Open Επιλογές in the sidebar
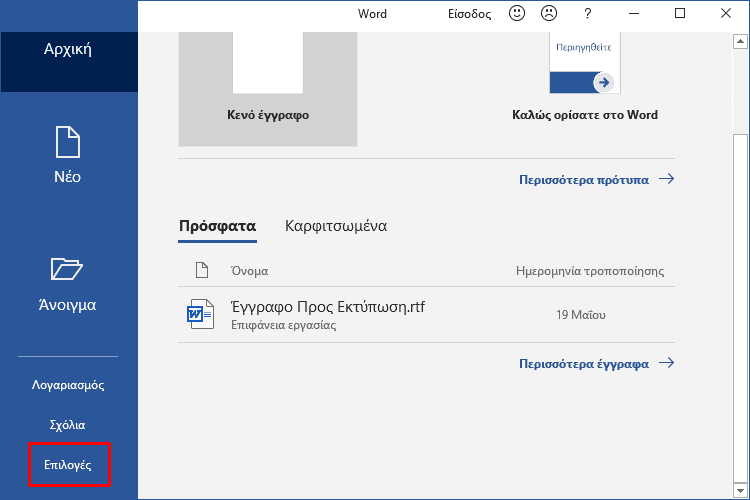Screen dimensions: 750x500 [x=67, y=465]
